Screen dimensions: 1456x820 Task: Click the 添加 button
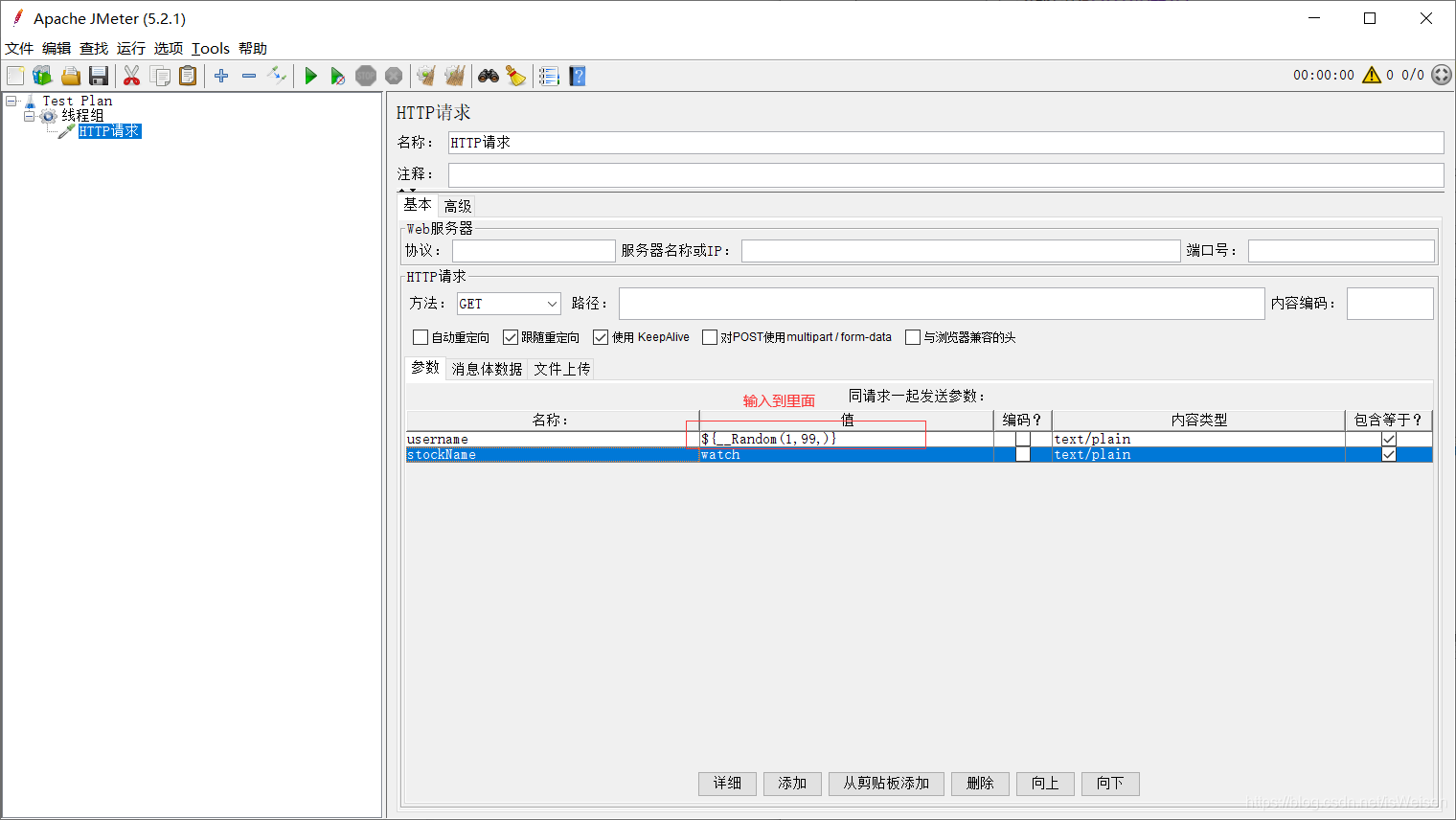coord(792,784)
